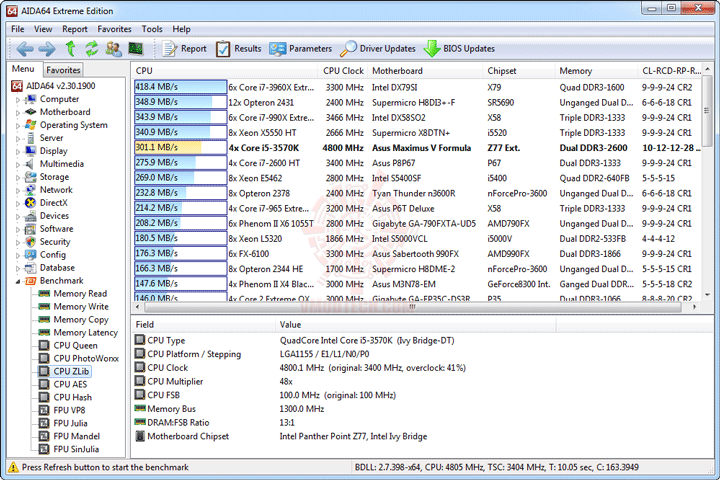This screenshot has width=720, height=480.
Task: Check for BIOS Updates
Action: tap(459, 49)
